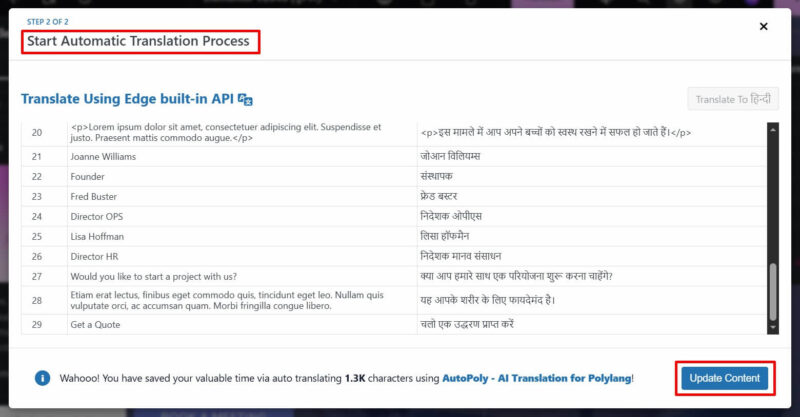Select the 'Get a Quote' source cell

(x=242, y=325)
